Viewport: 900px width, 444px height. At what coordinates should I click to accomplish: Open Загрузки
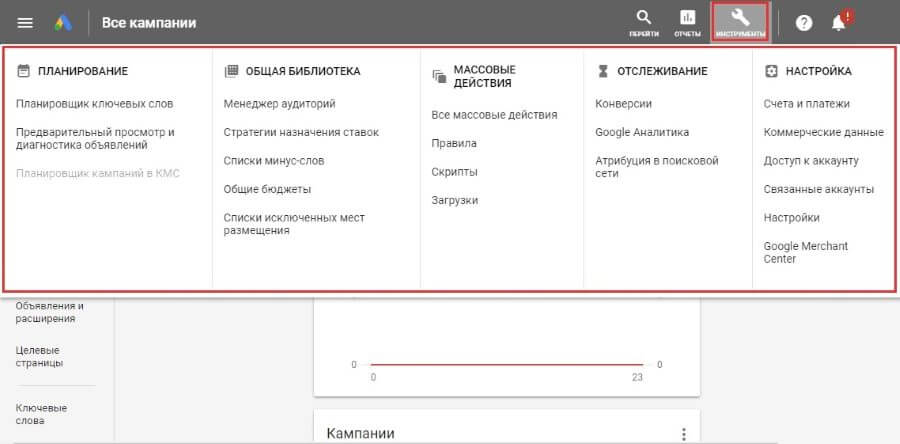pyautogui.click(x=455, y=200)
